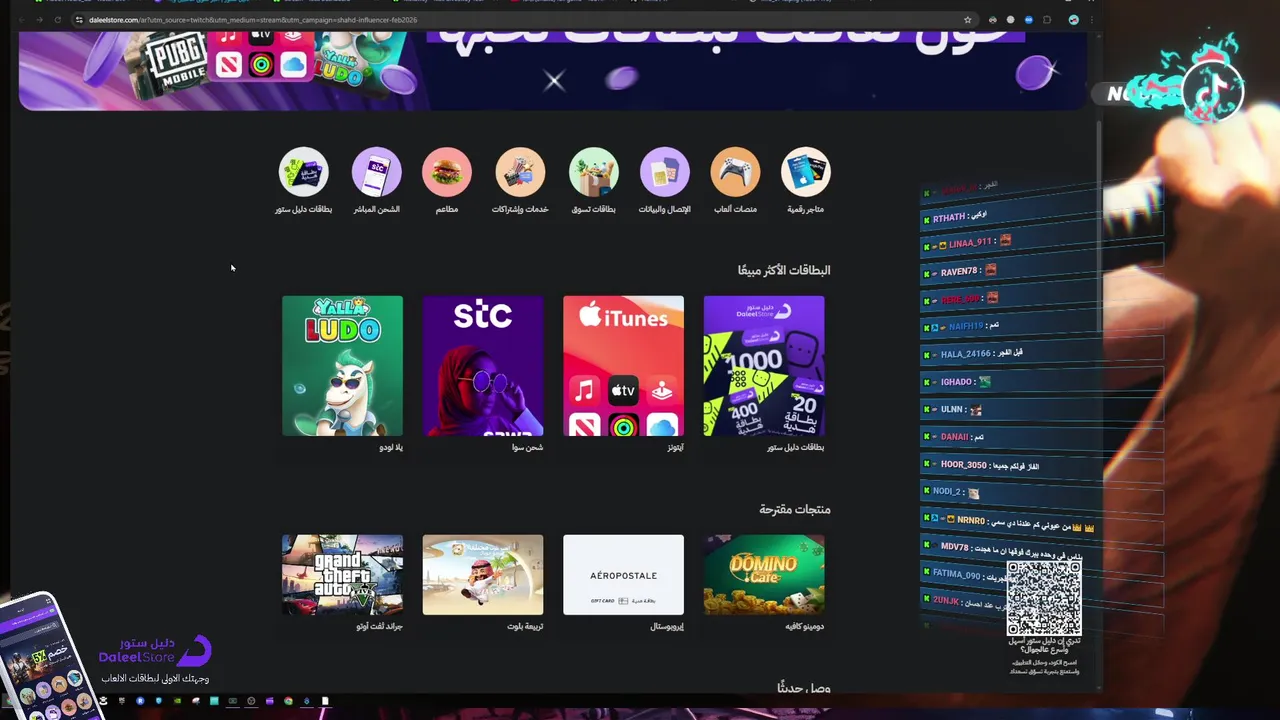Click FATIMA_090 username in chat overlay

click(957, 574)
